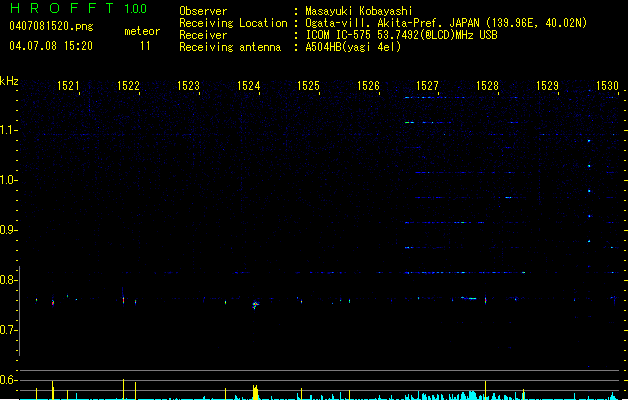629x400 pixels.
Task: Click the 1527 time marker
Action: click(428, 86)
